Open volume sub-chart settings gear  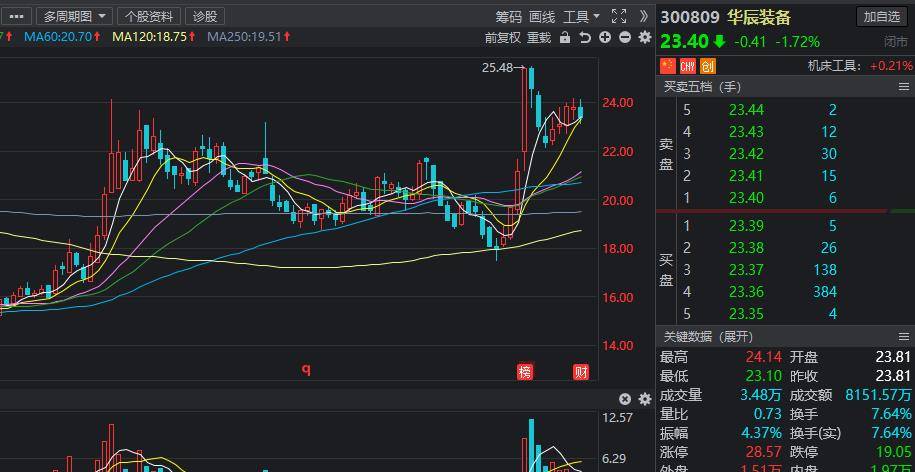(644, 399)
